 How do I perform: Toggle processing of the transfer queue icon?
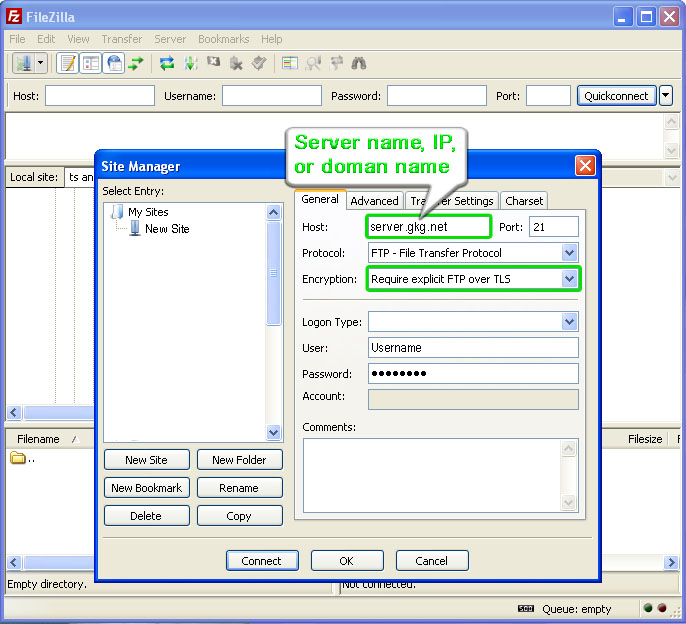[x=190, y=63]
